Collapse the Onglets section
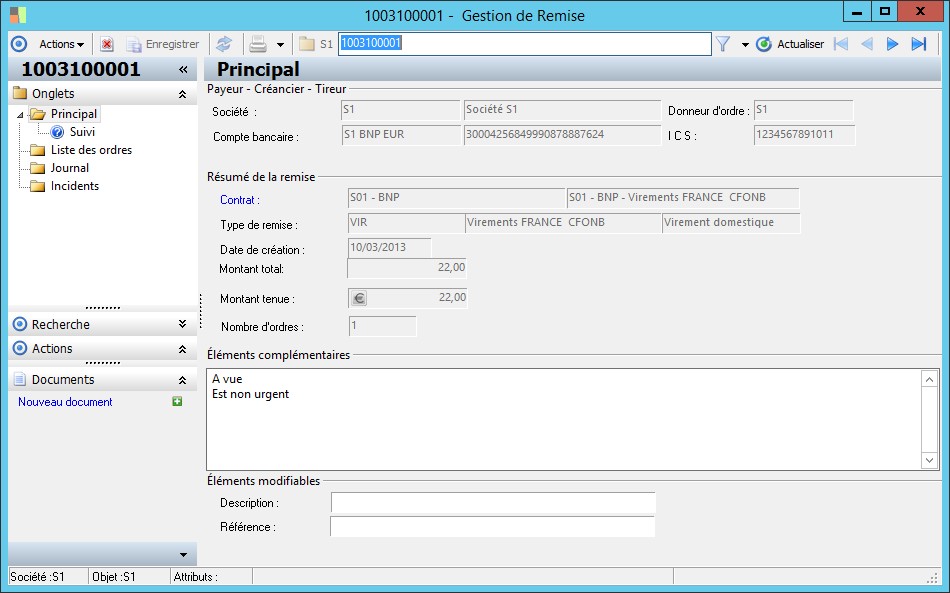 [182, 94]
